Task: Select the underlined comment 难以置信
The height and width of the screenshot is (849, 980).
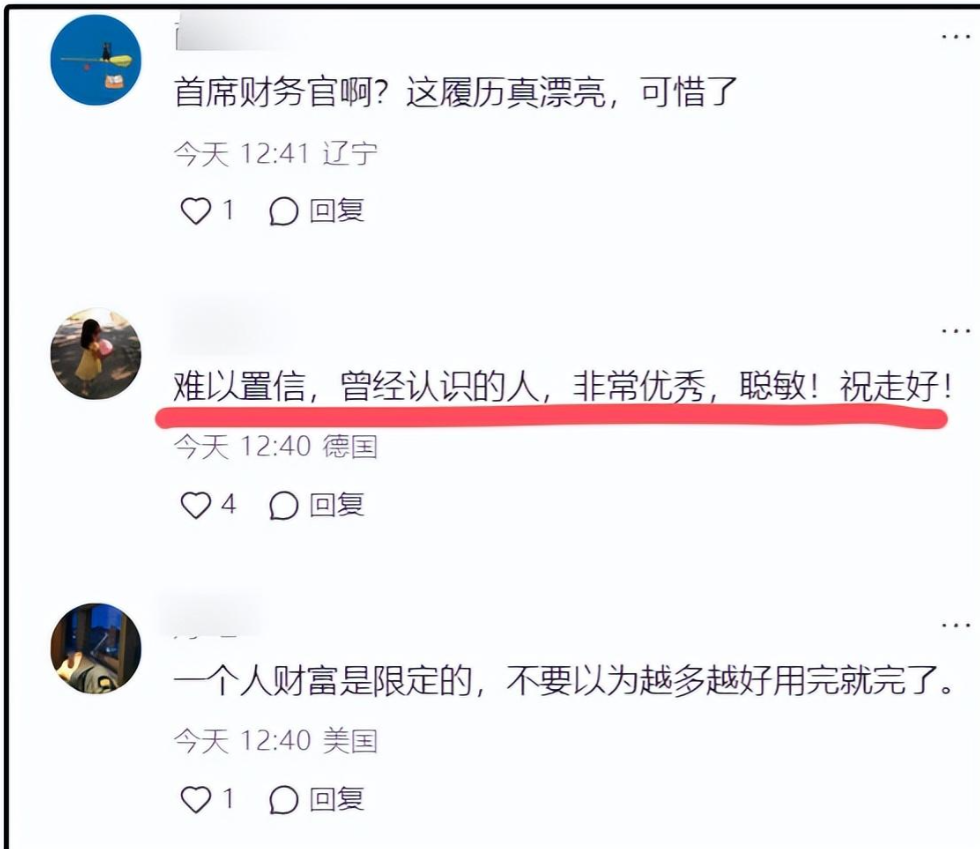Action: click(x=562, y=387)
